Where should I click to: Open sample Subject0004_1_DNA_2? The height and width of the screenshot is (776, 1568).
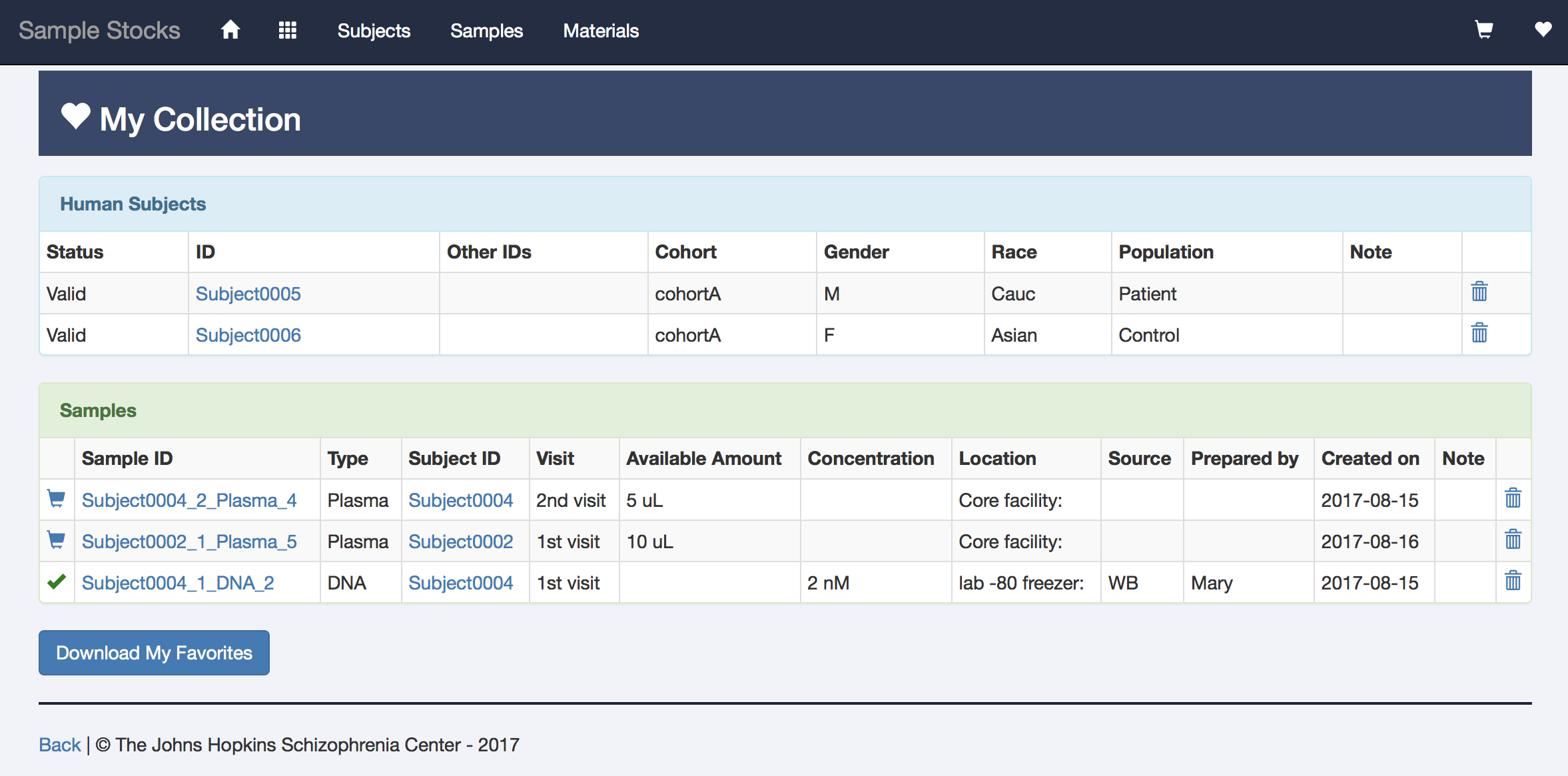click(x=178, y=583)
